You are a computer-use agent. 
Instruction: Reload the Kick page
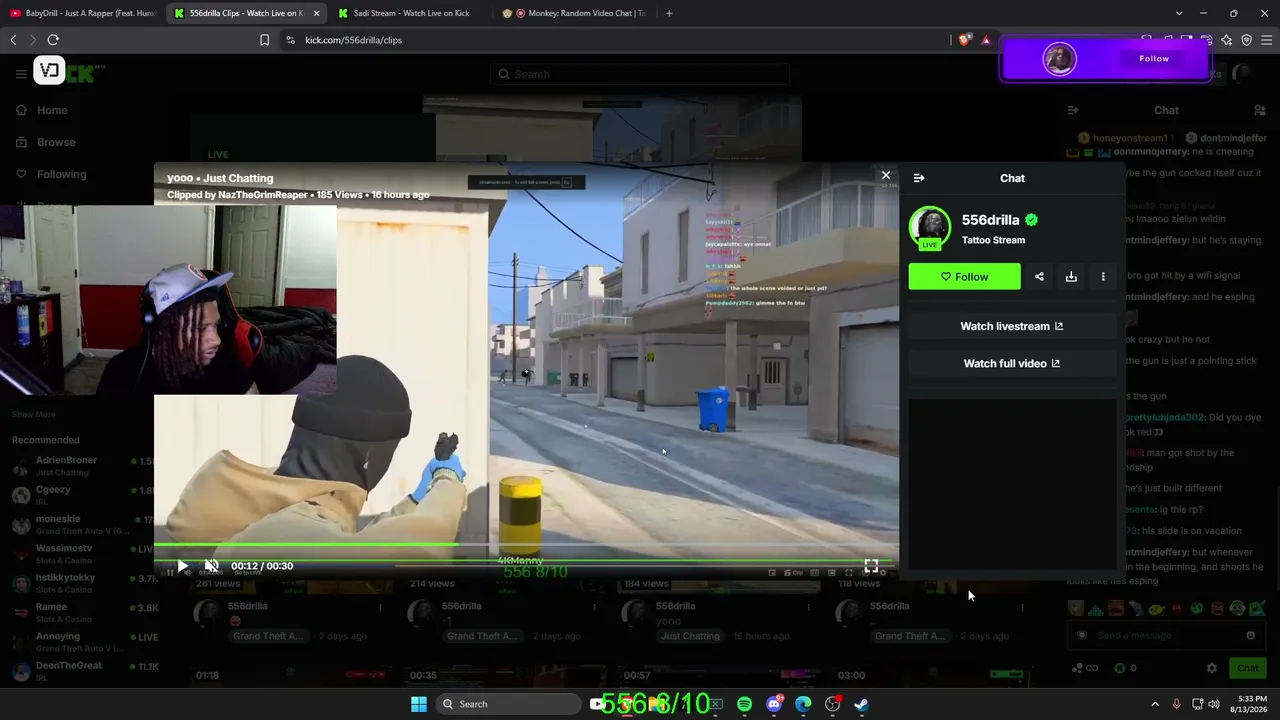53,40
